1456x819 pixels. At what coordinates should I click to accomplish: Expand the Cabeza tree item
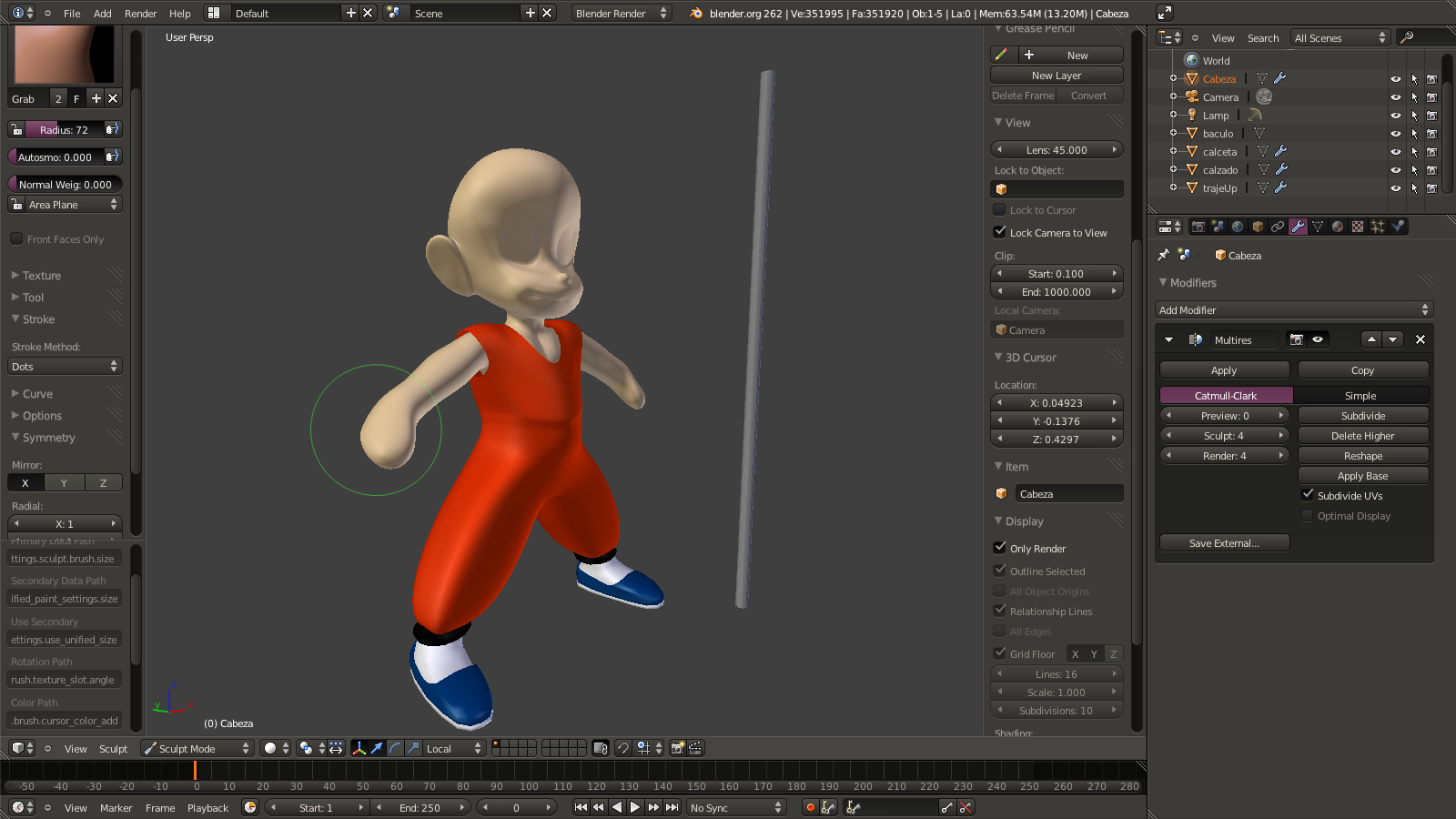point(1174,79)
